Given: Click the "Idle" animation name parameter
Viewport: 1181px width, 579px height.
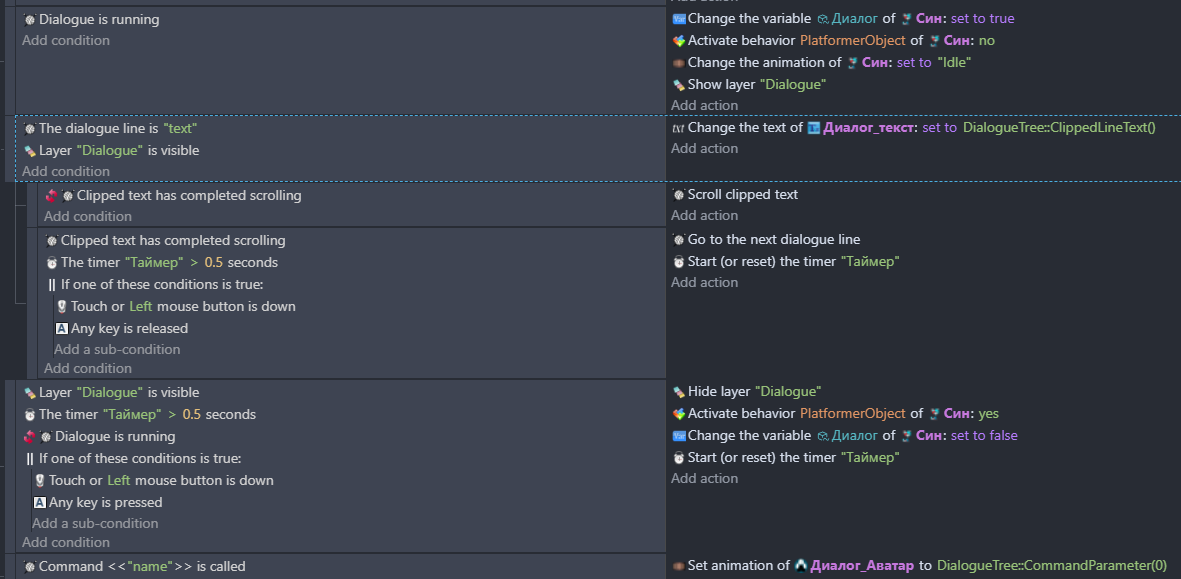Looking at the screenshot, I should coord(954,62).
